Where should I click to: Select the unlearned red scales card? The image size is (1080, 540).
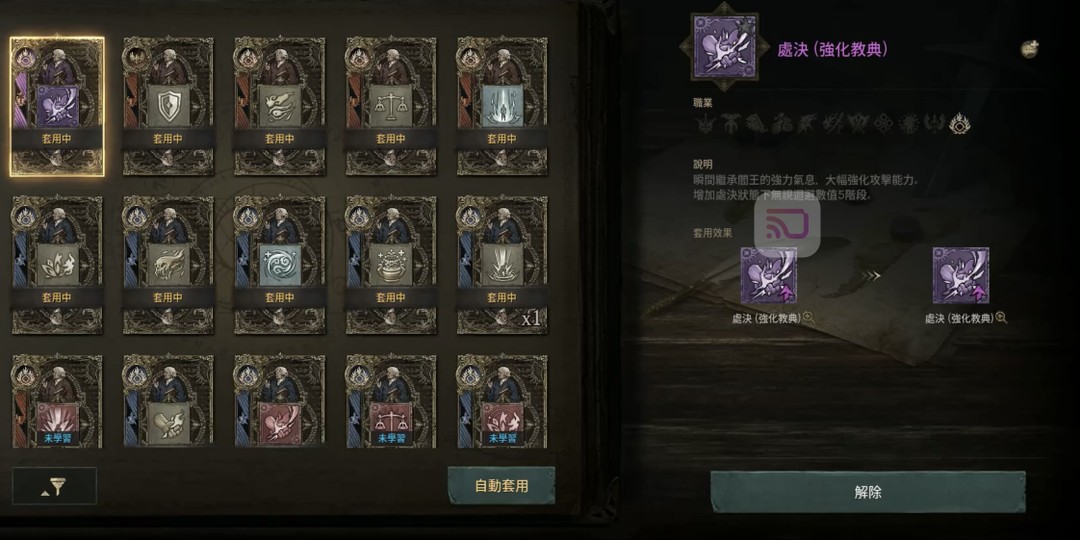[391, 401]
